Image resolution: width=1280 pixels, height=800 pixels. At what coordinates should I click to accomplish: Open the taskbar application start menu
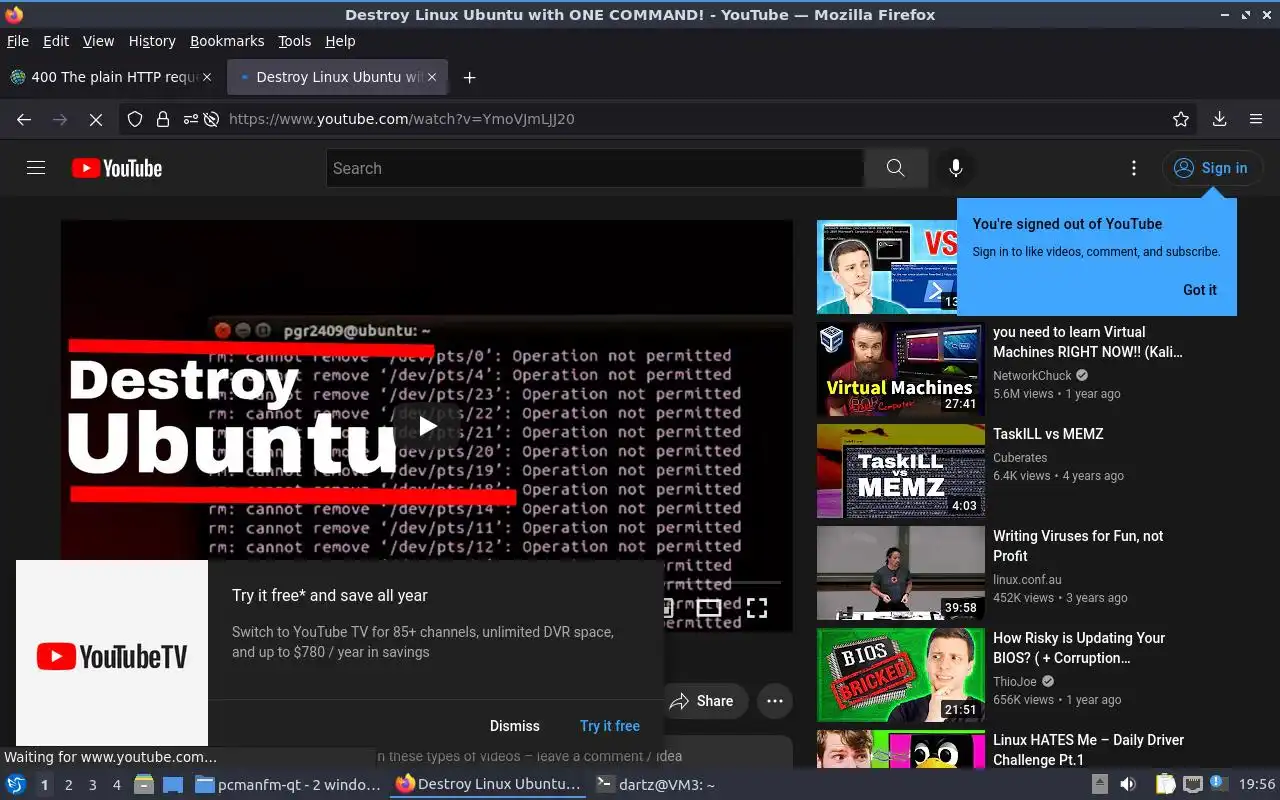16,785
